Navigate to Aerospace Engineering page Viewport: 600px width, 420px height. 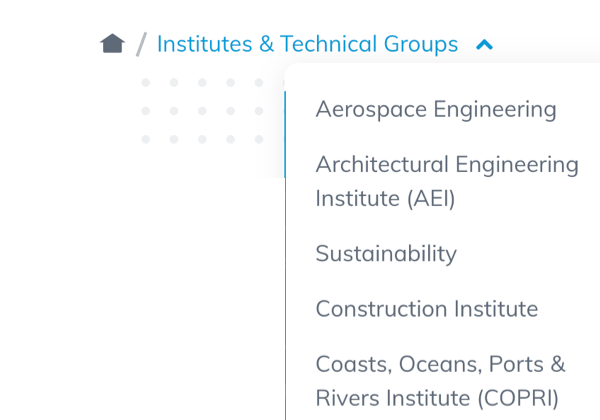pyautogui.click(x=436, y=109)
